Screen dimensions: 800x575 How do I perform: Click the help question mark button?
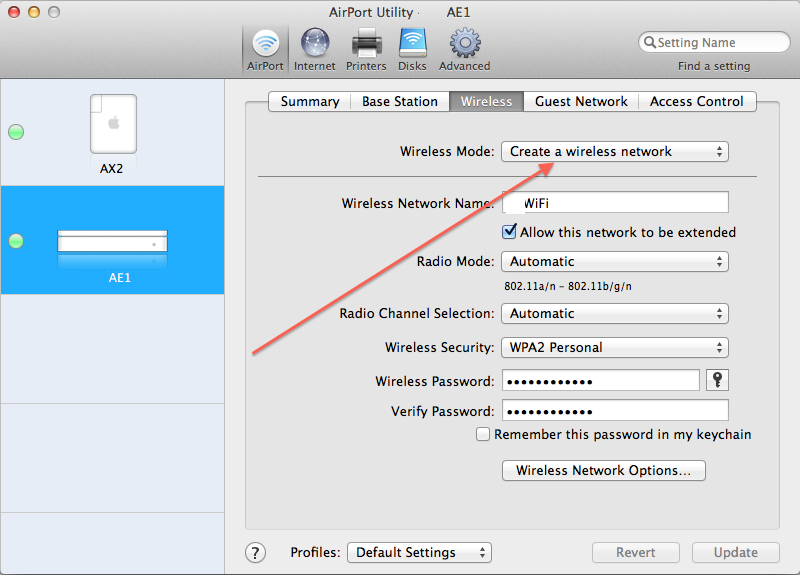click(x=256, y=553)
